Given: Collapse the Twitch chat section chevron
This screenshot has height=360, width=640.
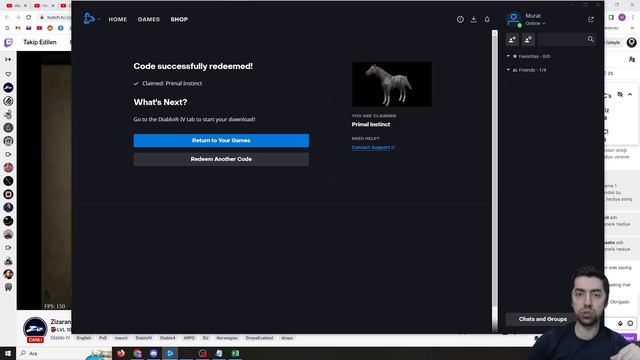Looking at the screenshot, I should (x=630, y=95).
